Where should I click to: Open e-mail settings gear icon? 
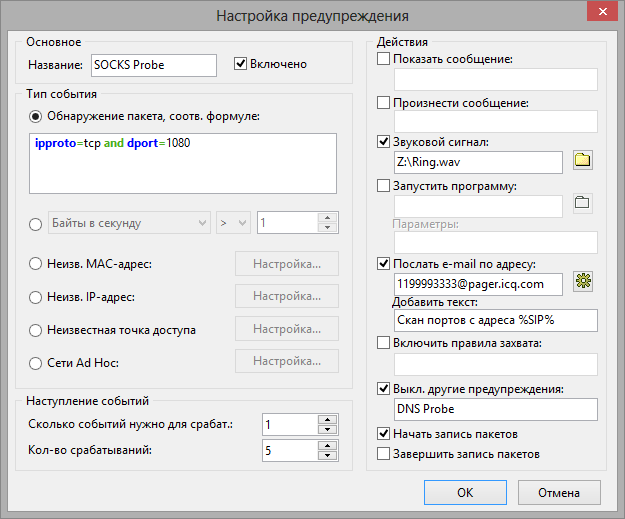(583, 282)
